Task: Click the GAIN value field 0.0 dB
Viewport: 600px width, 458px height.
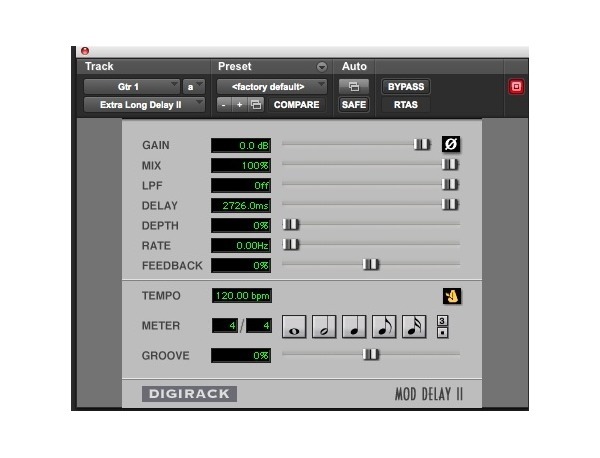Action: (241, 145)
